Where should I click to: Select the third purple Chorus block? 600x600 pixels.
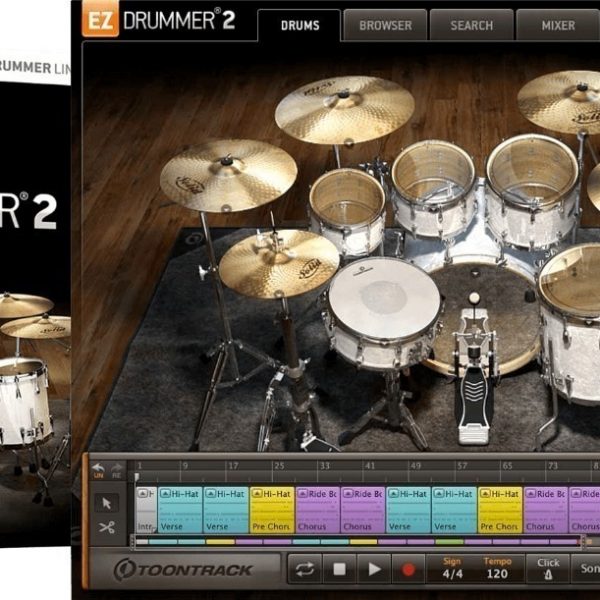pos(546,510)
